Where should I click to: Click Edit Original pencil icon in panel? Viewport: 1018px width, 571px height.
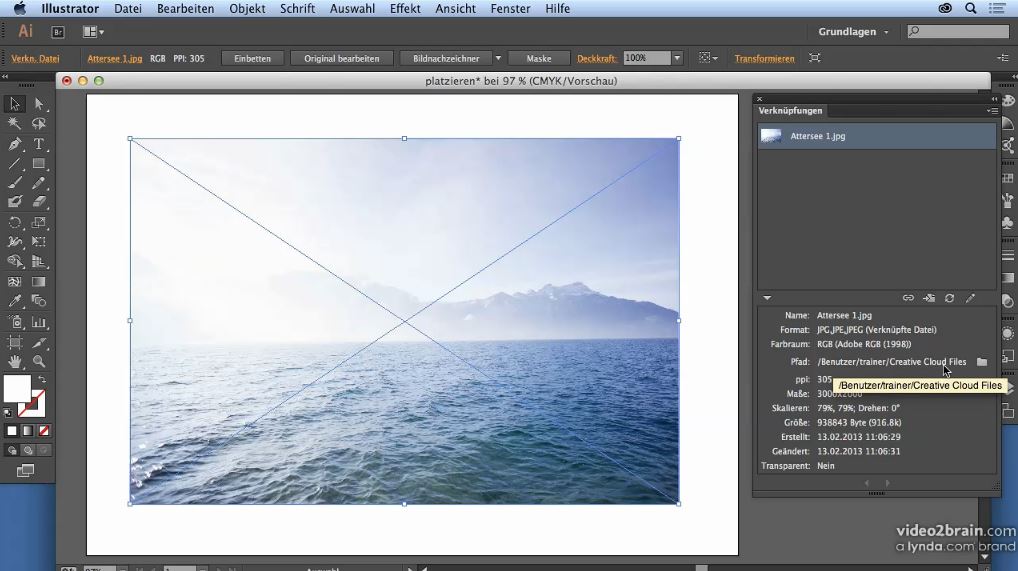click(970, 298)
